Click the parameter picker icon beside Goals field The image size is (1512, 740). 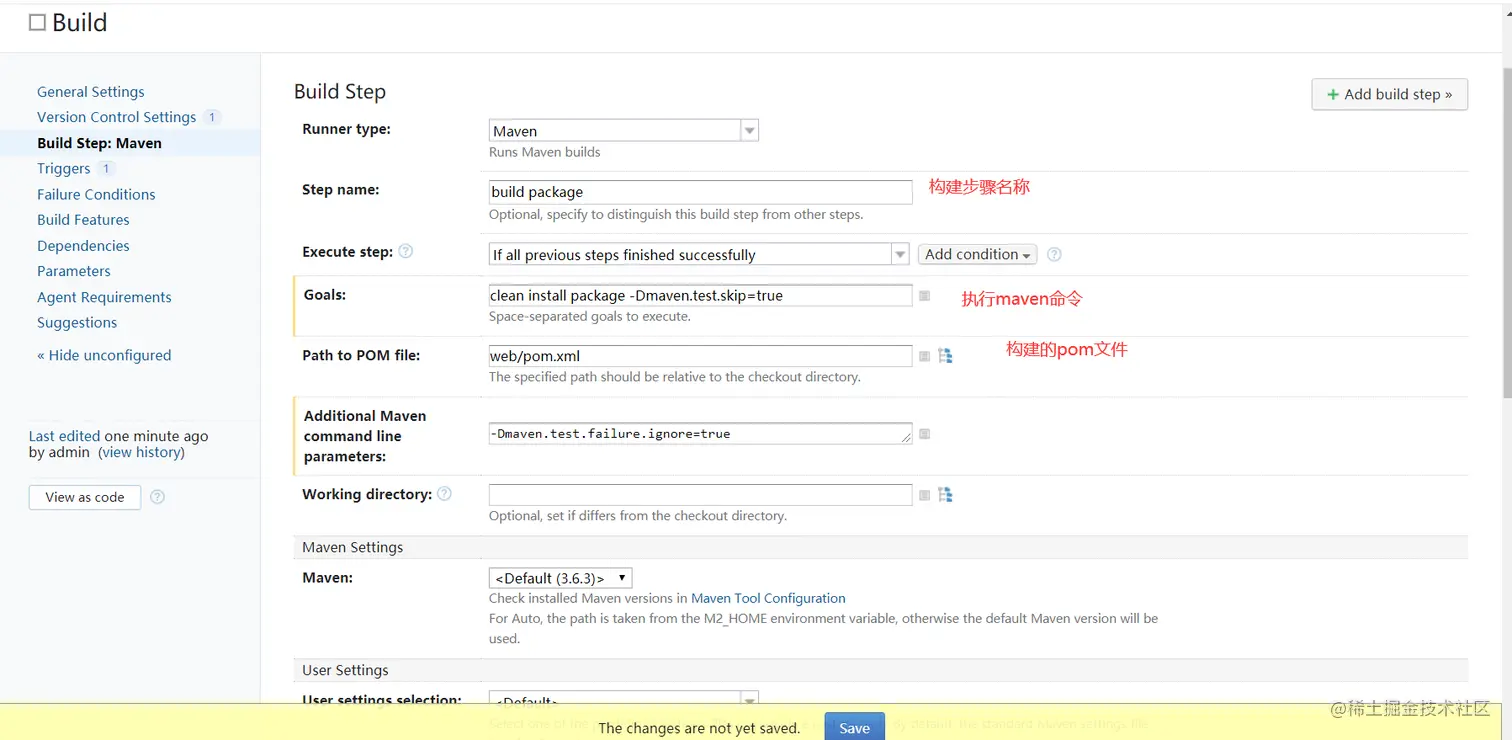[925, 296]
